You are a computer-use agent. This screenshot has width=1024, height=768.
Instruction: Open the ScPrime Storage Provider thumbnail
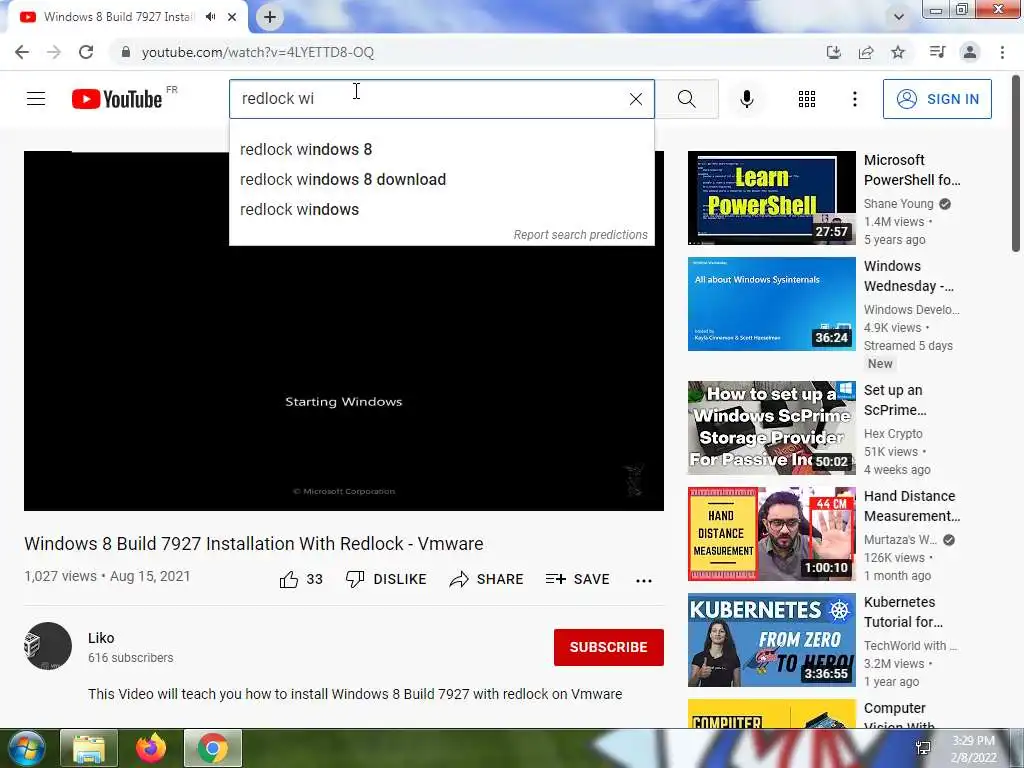(x=771, y=428)
